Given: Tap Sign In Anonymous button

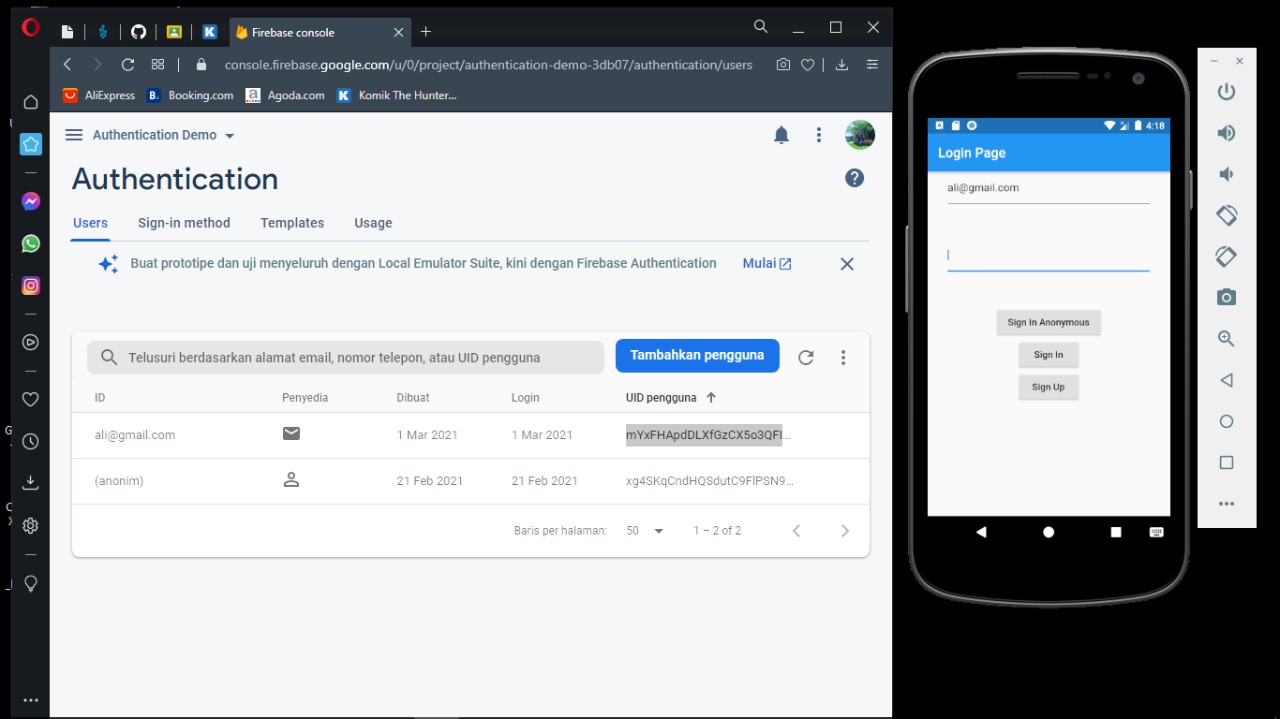Looking at the screenshot, I should [1048, 322].
